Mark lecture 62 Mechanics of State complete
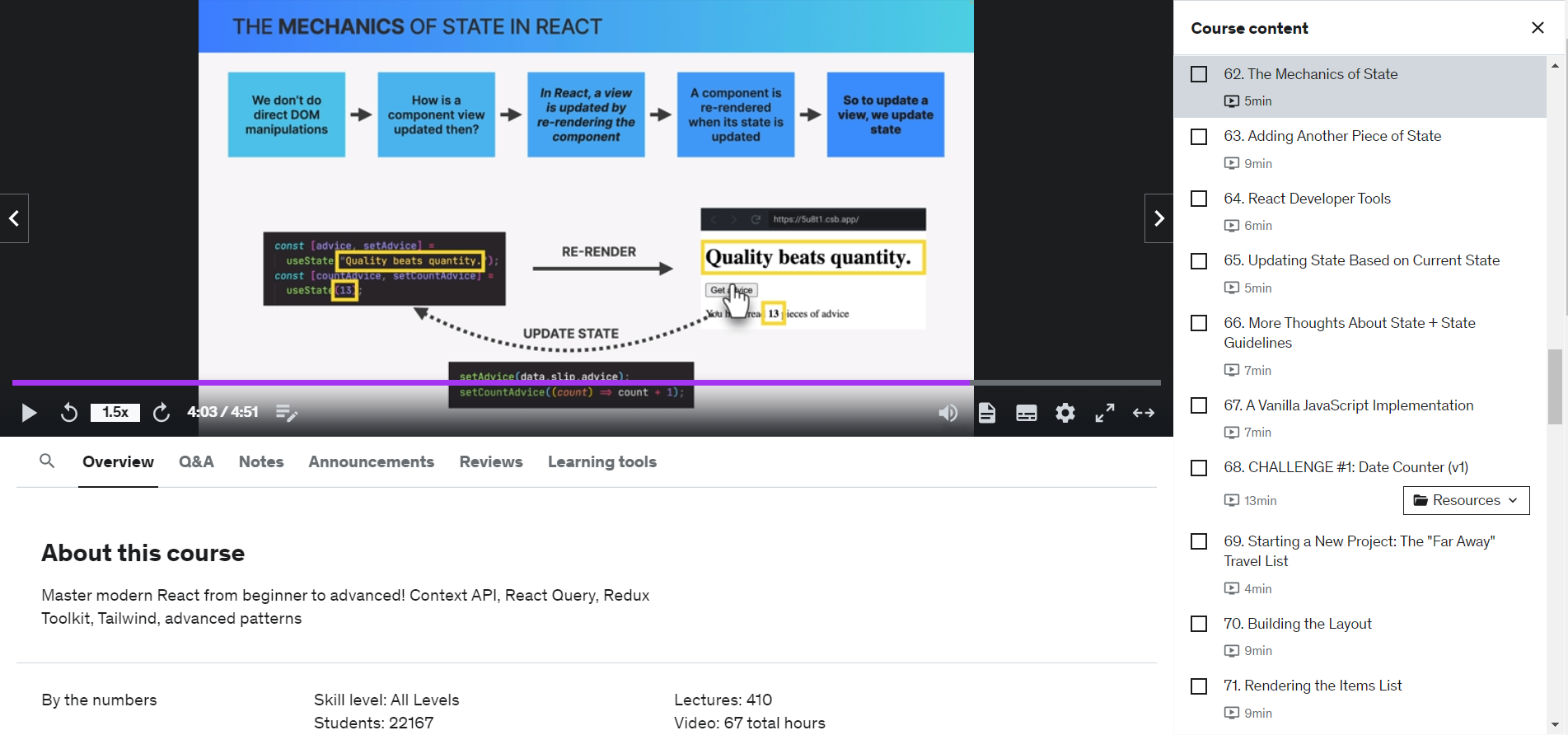Viewport: 1568px width, 735px height. [x=1199, y=75]
